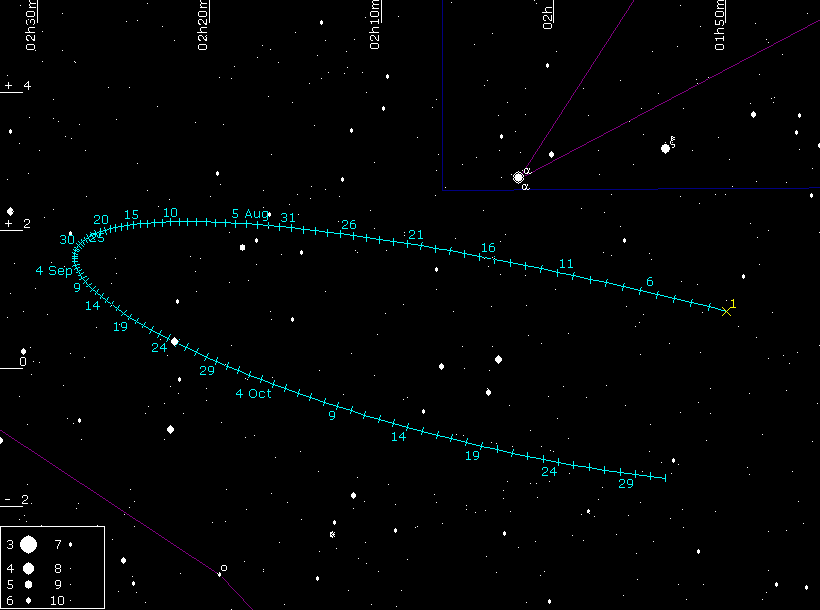Click the omicron star label near bottom

click(224, 568)
